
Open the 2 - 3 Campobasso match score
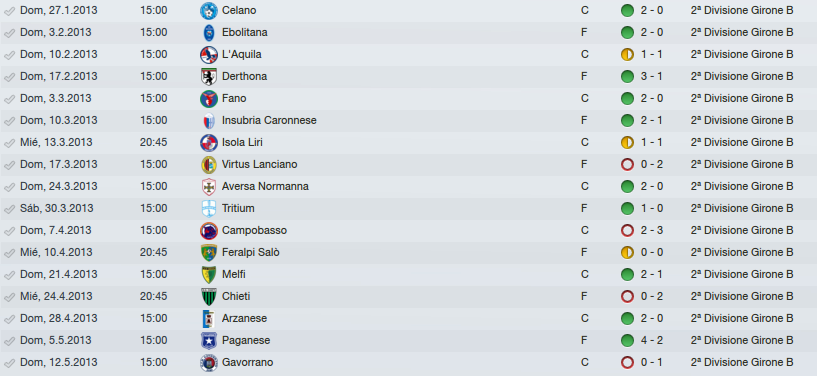652,230
